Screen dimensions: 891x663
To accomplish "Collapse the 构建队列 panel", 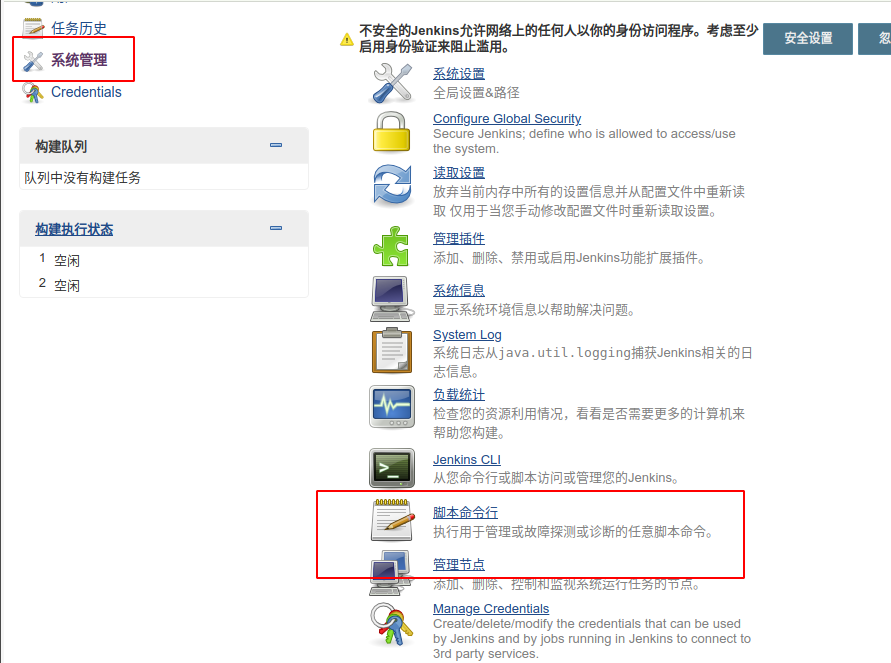I will [x=276, y=145].
